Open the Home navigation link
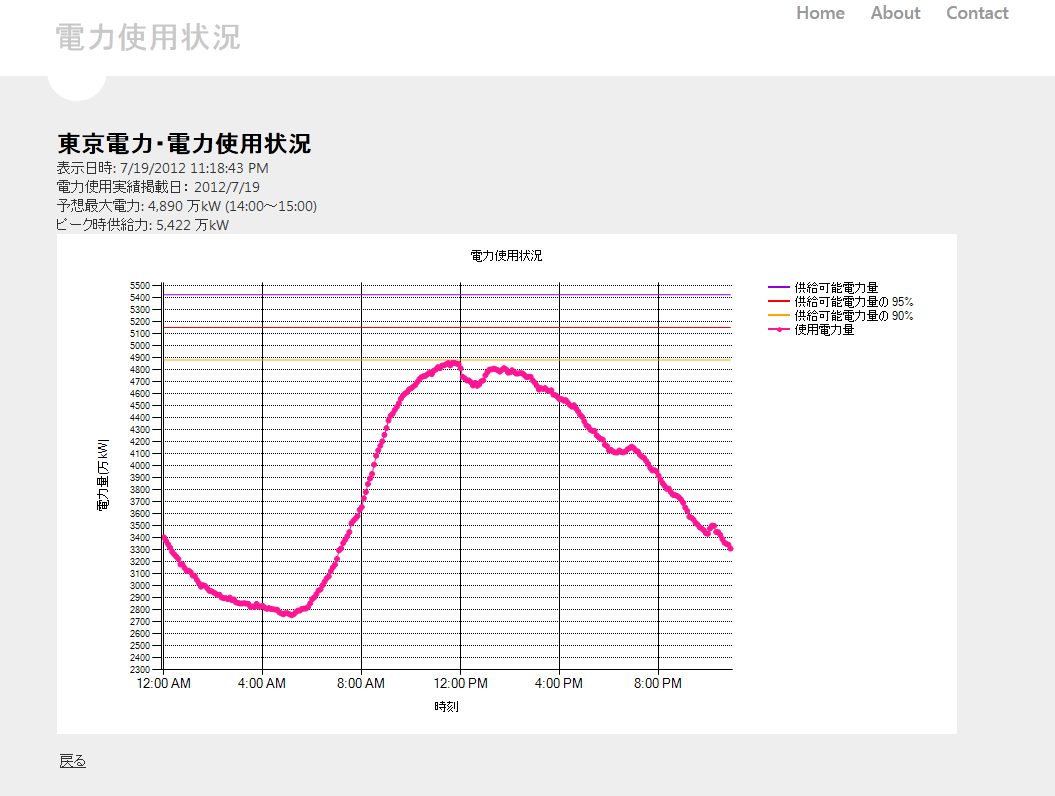Viewport: 1055px width, 796px height. 820,13
